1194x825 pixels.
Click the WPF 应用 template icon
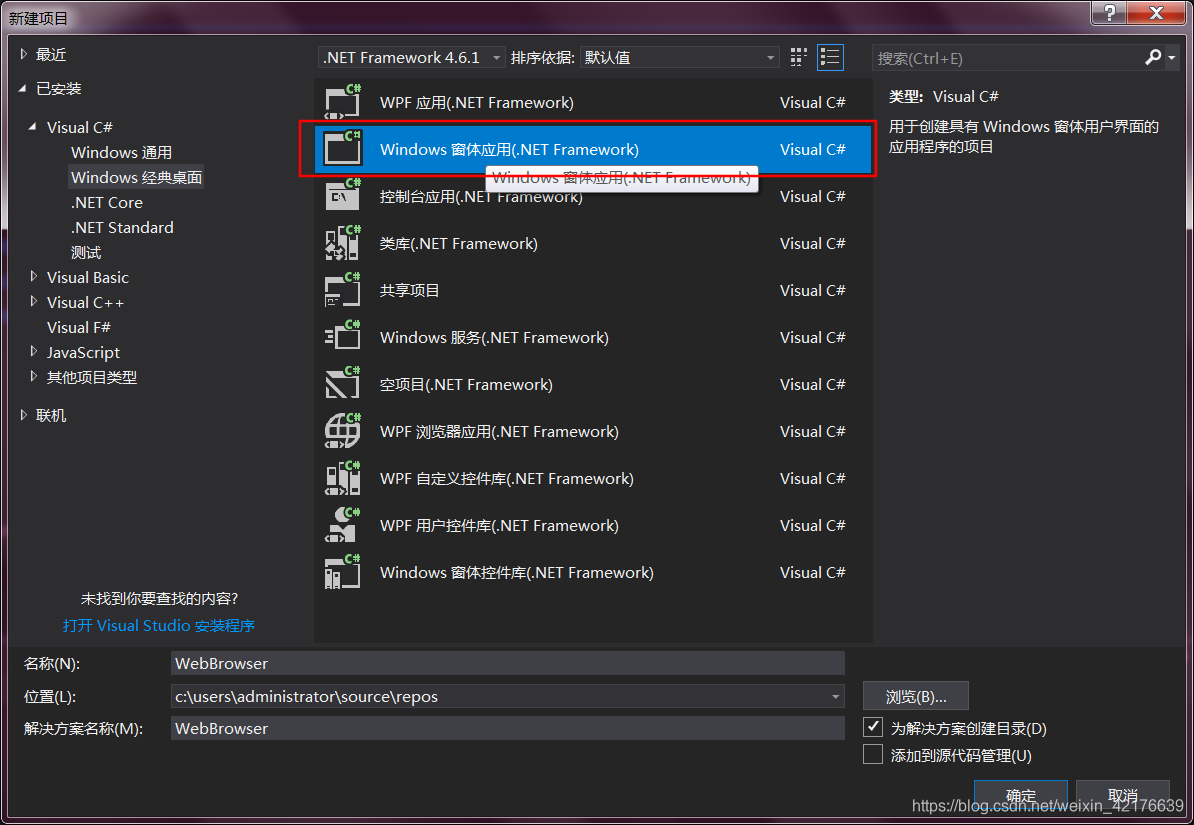point(343,102)
